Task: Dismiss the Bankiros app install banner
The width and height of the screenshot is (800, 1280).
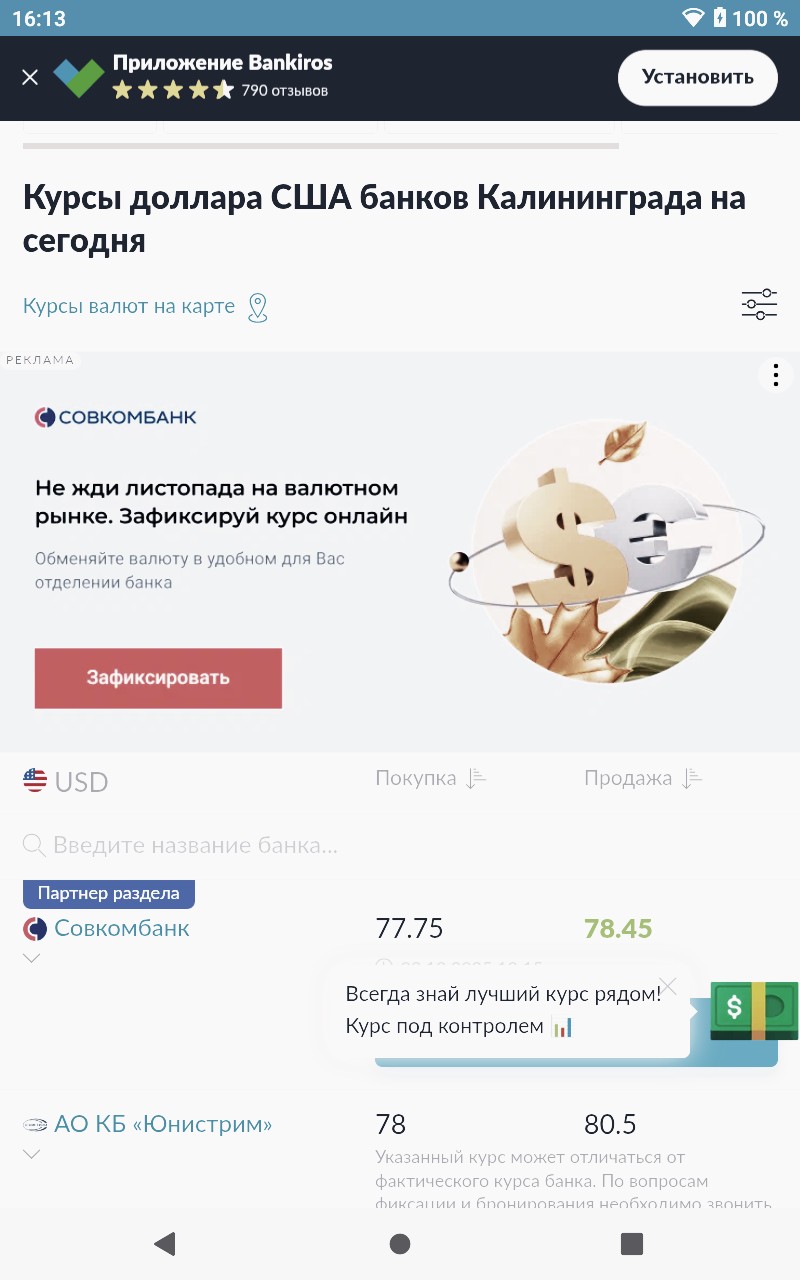Action: click(30, 77)
